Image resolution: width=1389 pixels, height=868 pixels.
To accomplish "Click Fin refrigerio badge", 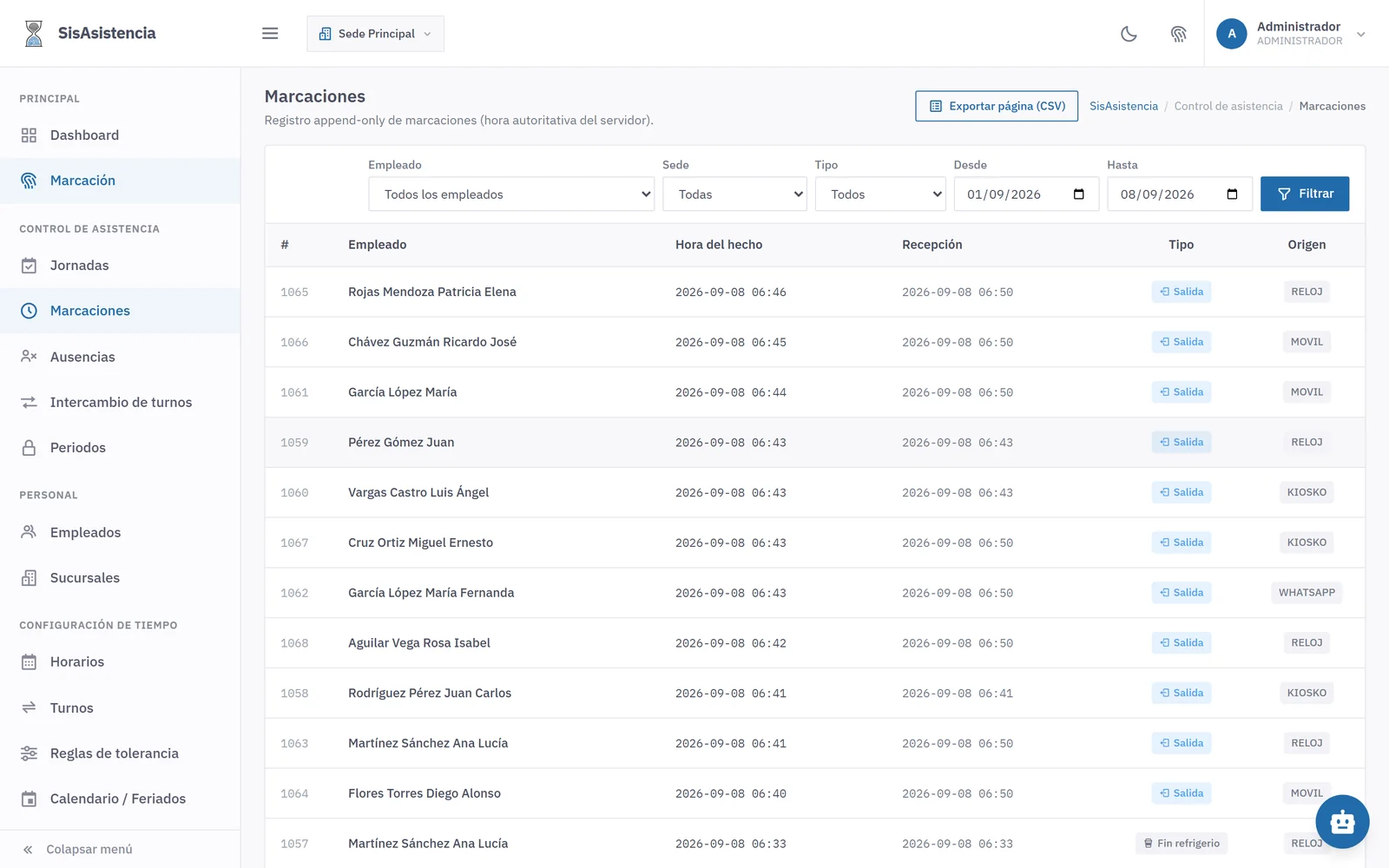I will point(1182,844).
